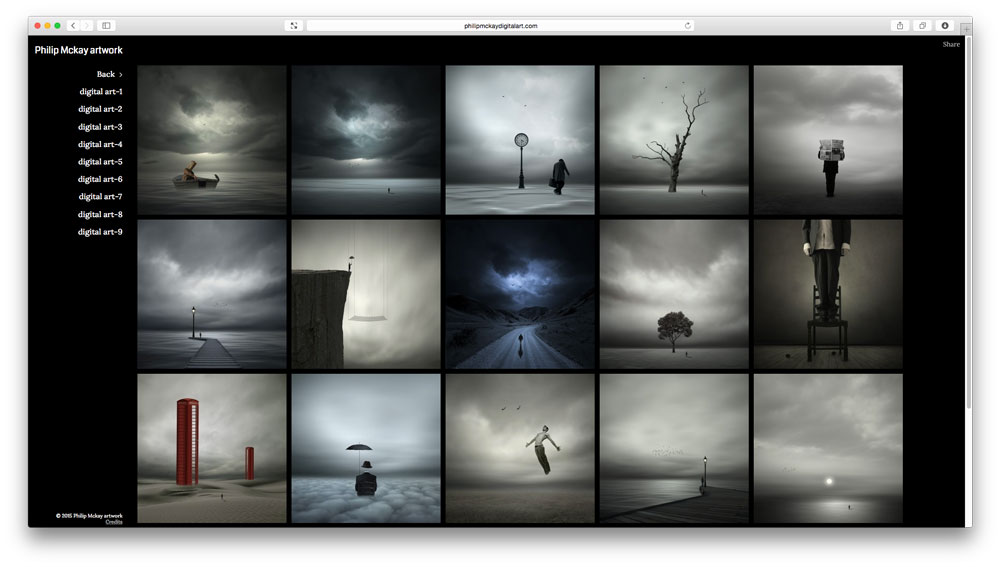Screen dimensions: 1000x567
Task: Click the yellow minimize window button
Action: point(47,26)
